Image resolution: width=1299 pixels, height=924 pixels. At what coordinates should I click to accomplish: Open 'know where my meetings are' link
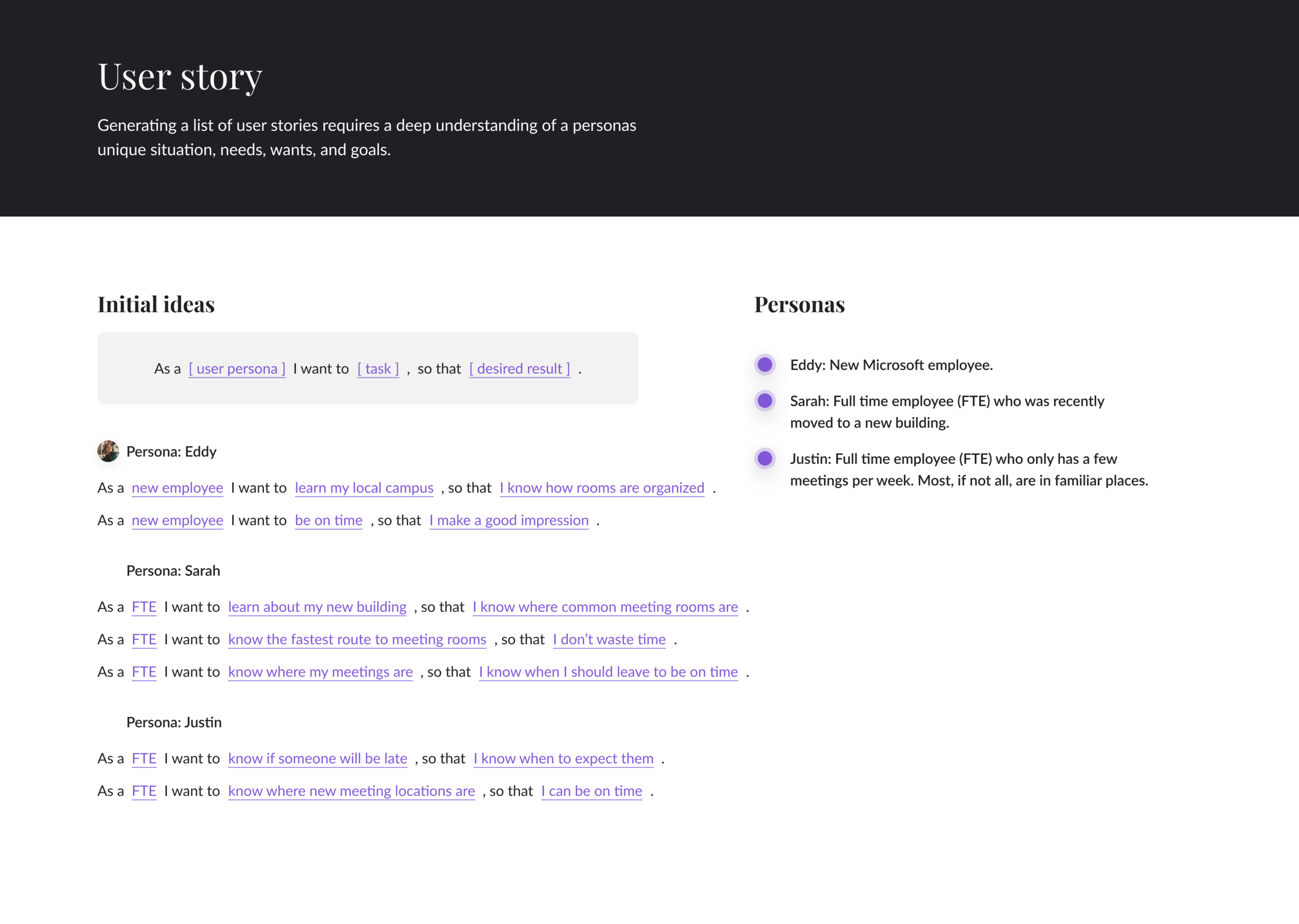tap(320, 672)
